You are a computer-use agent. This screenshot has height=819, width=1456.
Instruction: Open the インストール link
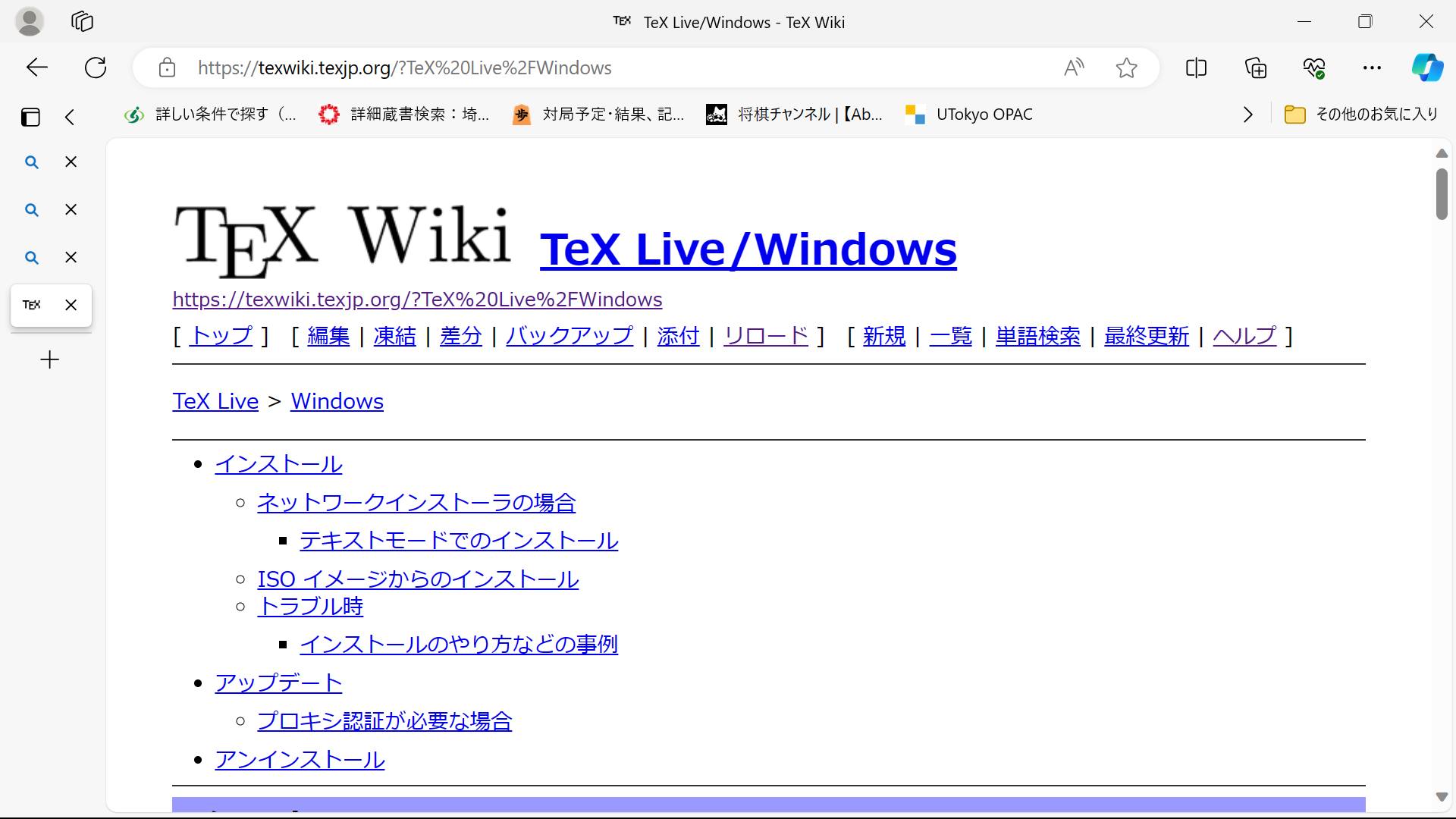(x=278, y=463)
